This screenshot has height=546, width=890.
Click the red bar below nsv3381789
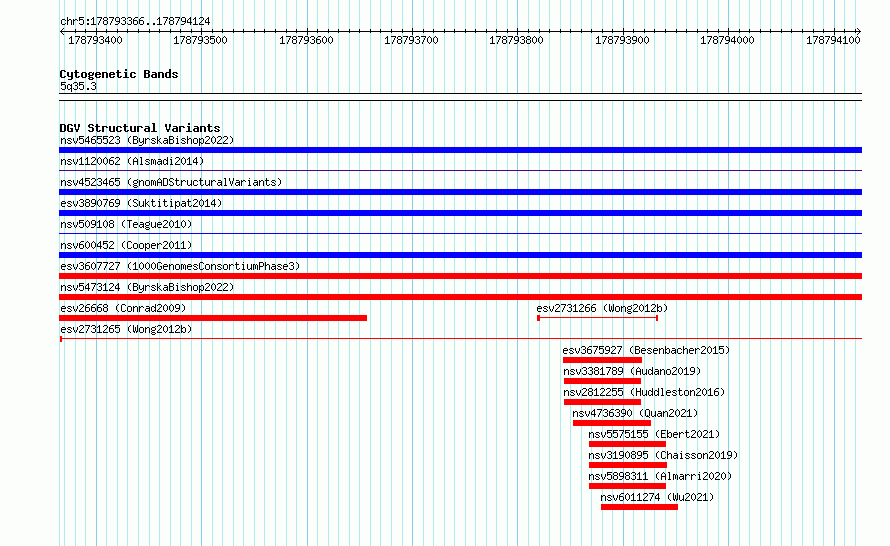coord(602,381)
